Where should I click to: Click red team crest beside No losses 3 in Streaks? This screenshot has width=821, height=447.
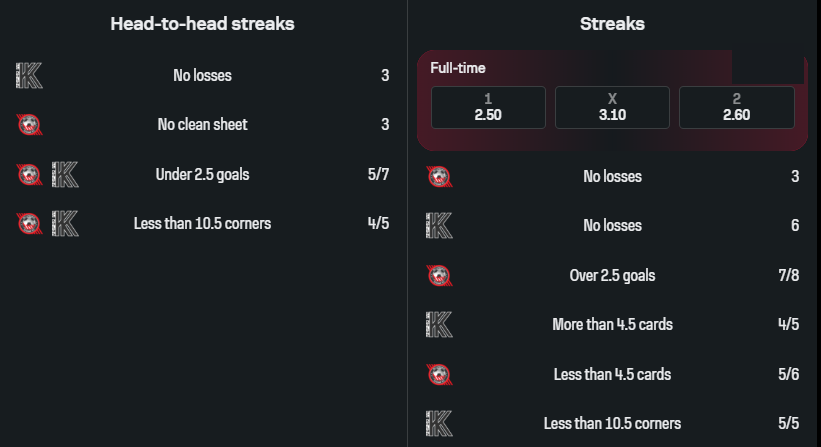(x=438, y=177)
